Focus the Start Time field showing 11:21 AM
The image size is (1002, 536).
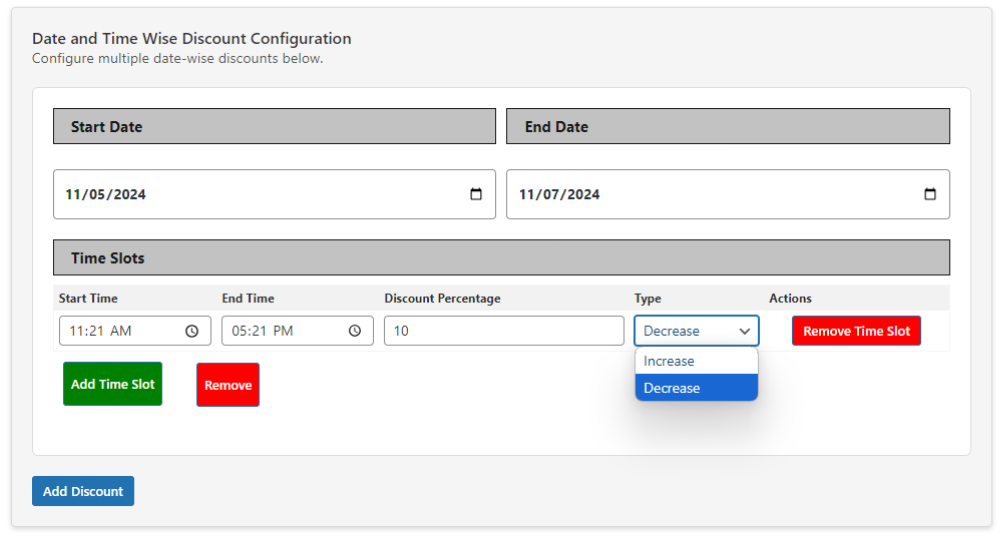(x=135, y=331)
